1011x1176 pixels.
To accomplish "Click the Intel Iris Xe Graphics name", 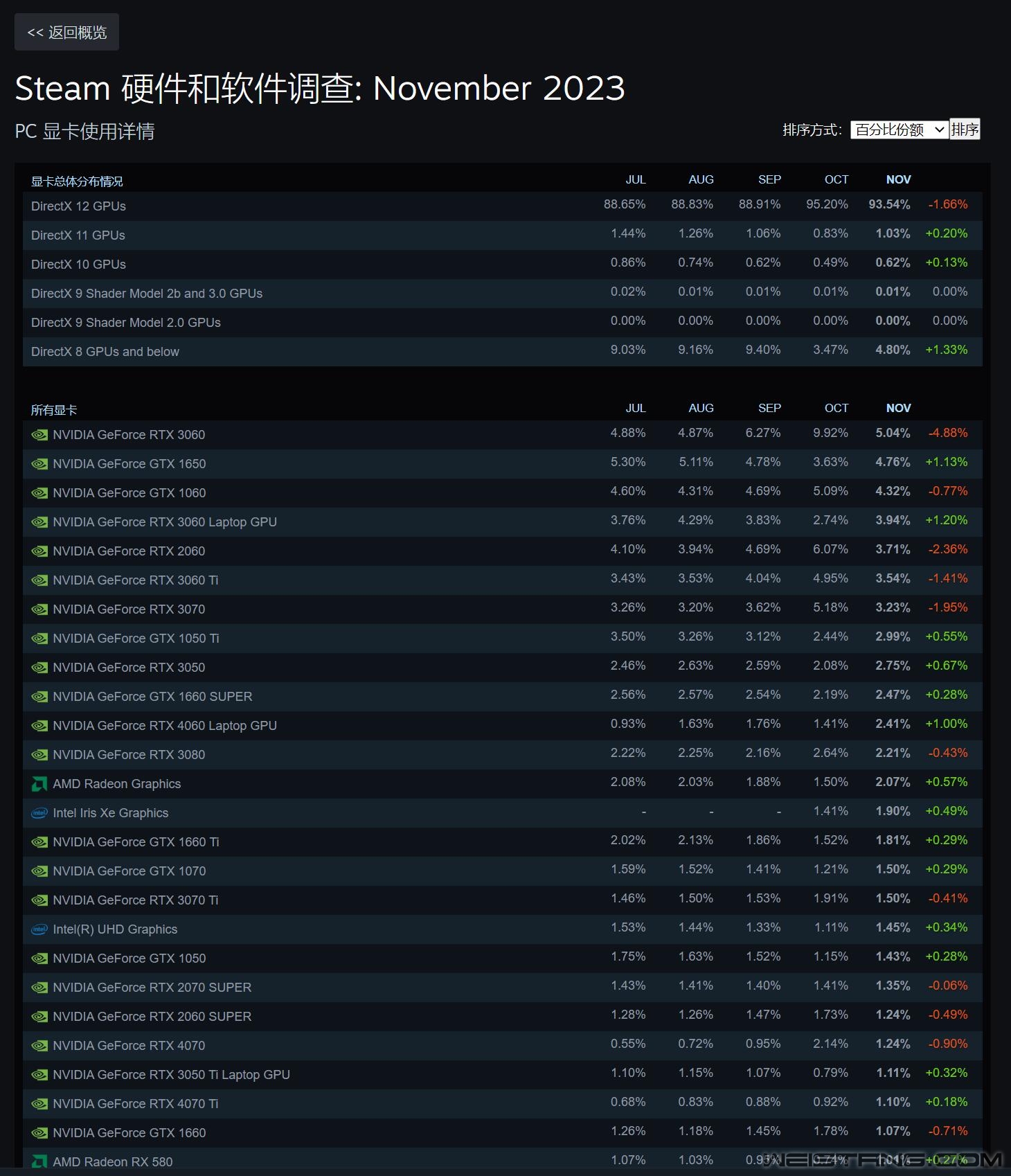I will point(110,813).
